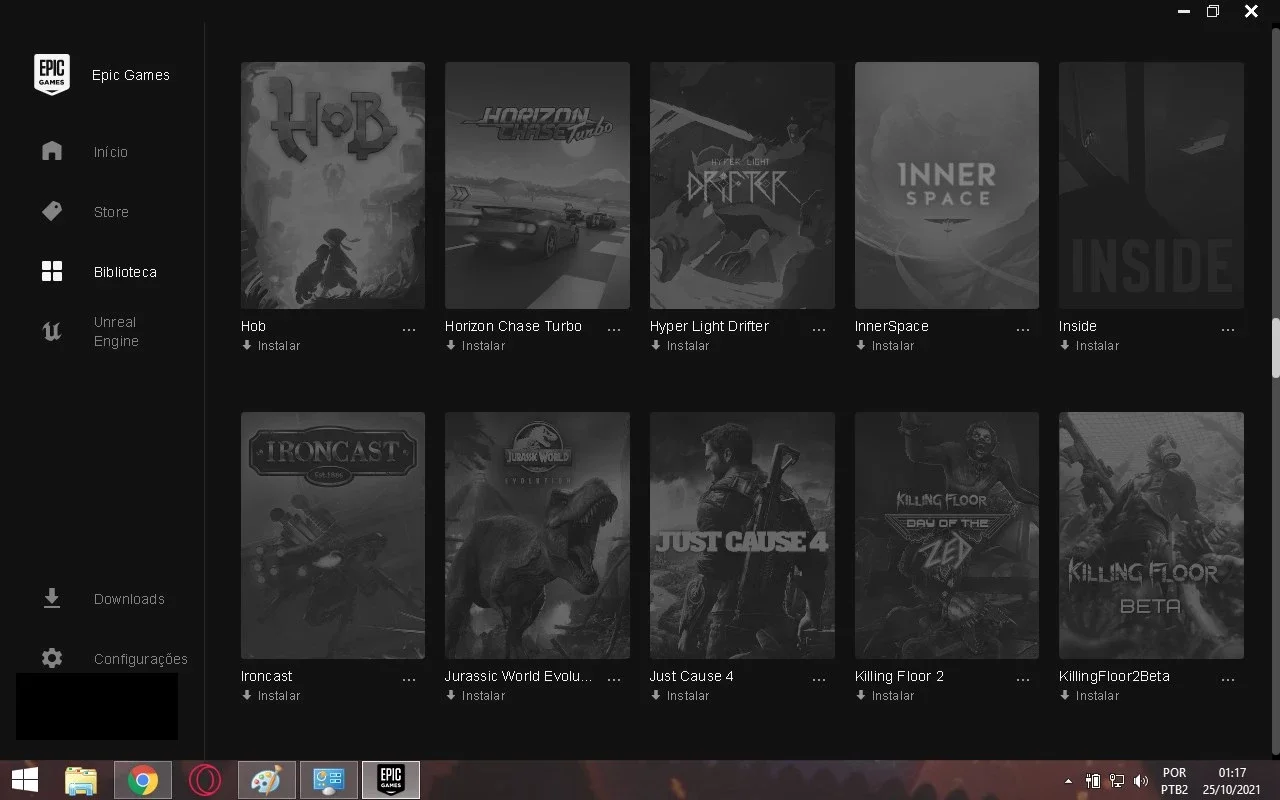Install InnerSpace with its Instalar button
The height and width of the screenshot is (800, 1280).
pyautogui.click(x=885, y=346)
